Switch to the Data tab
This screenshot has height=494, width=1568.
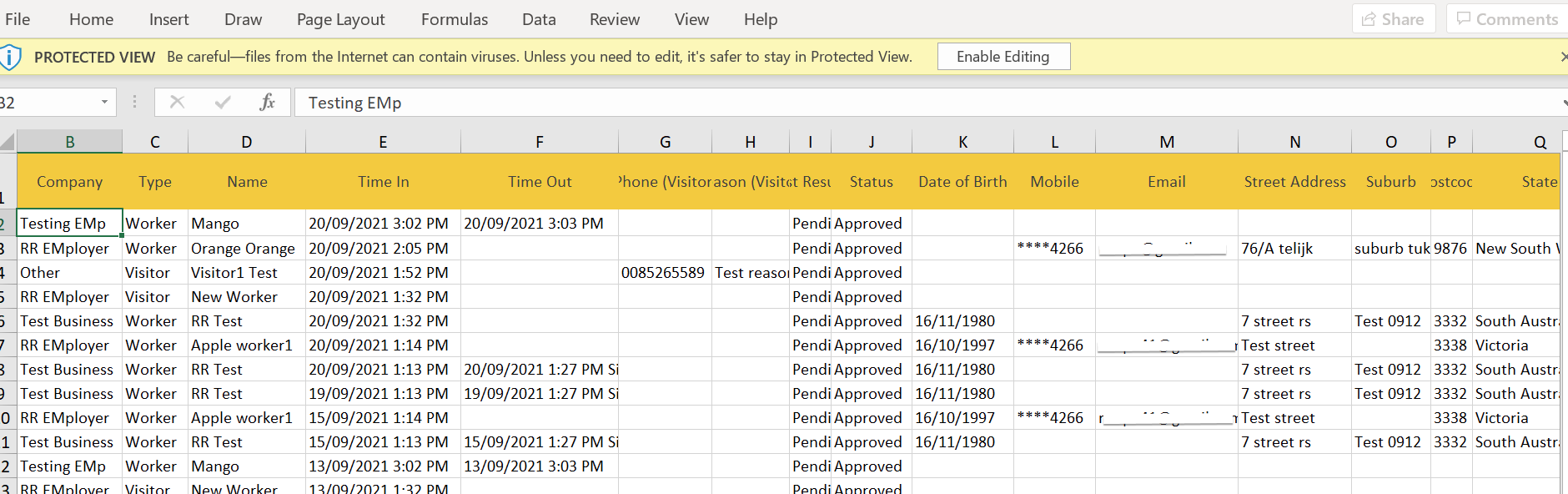pyautogui.click(x=539, y=19)
